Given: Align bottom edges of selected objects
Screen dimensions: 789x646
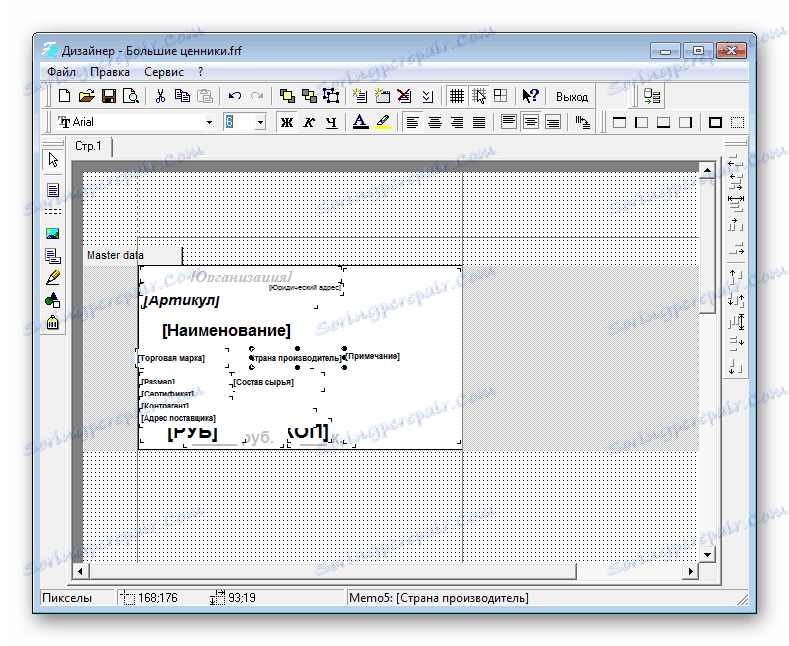Looking at the screenshot, I should 735,366.
